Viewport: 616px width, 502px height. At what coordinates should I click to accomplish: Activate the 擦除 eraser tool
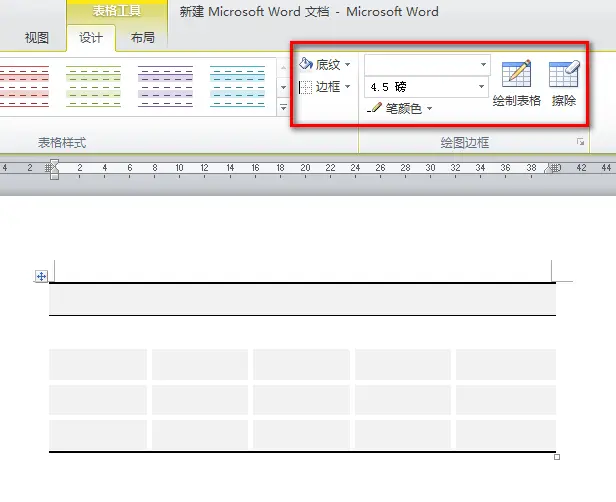point(564,83)
